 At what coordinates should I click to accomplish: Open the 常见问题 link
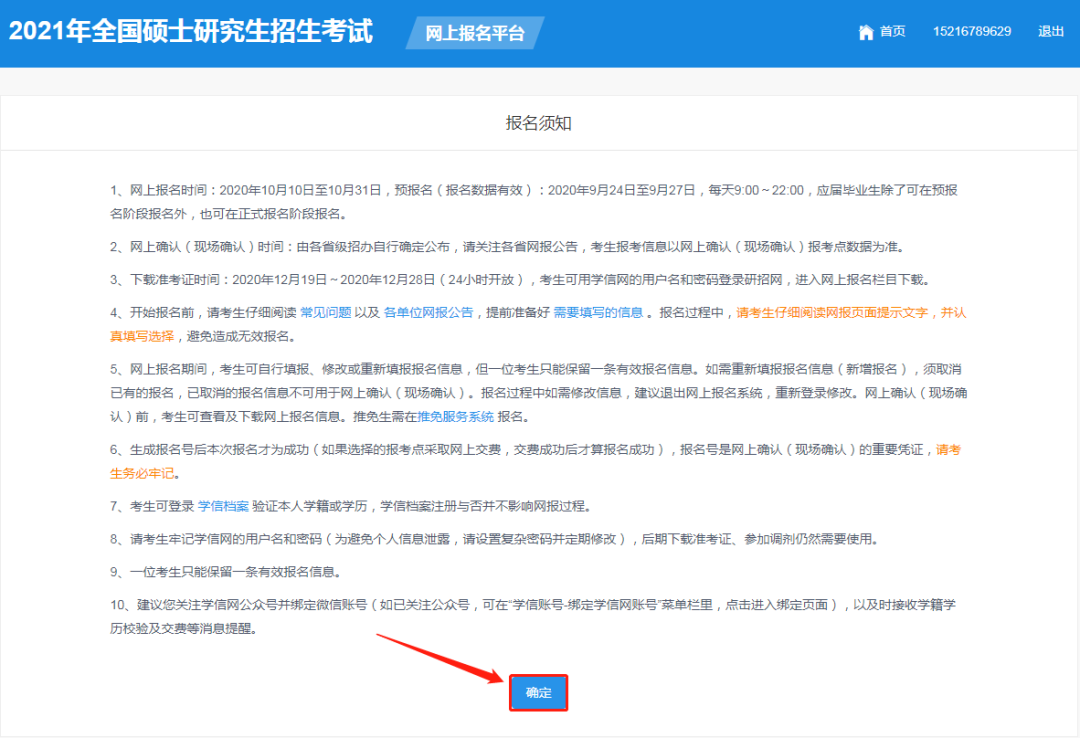(326, 312)
